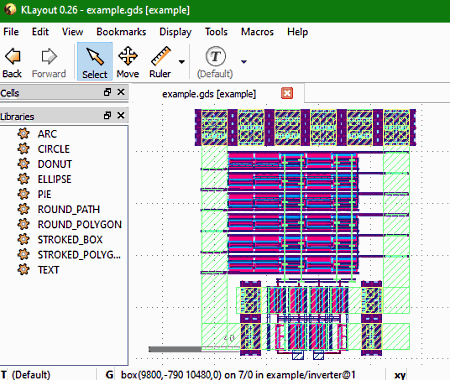
Task: Open the Ruler tool dropdown arrow
Action: click(x=182, y=62)
